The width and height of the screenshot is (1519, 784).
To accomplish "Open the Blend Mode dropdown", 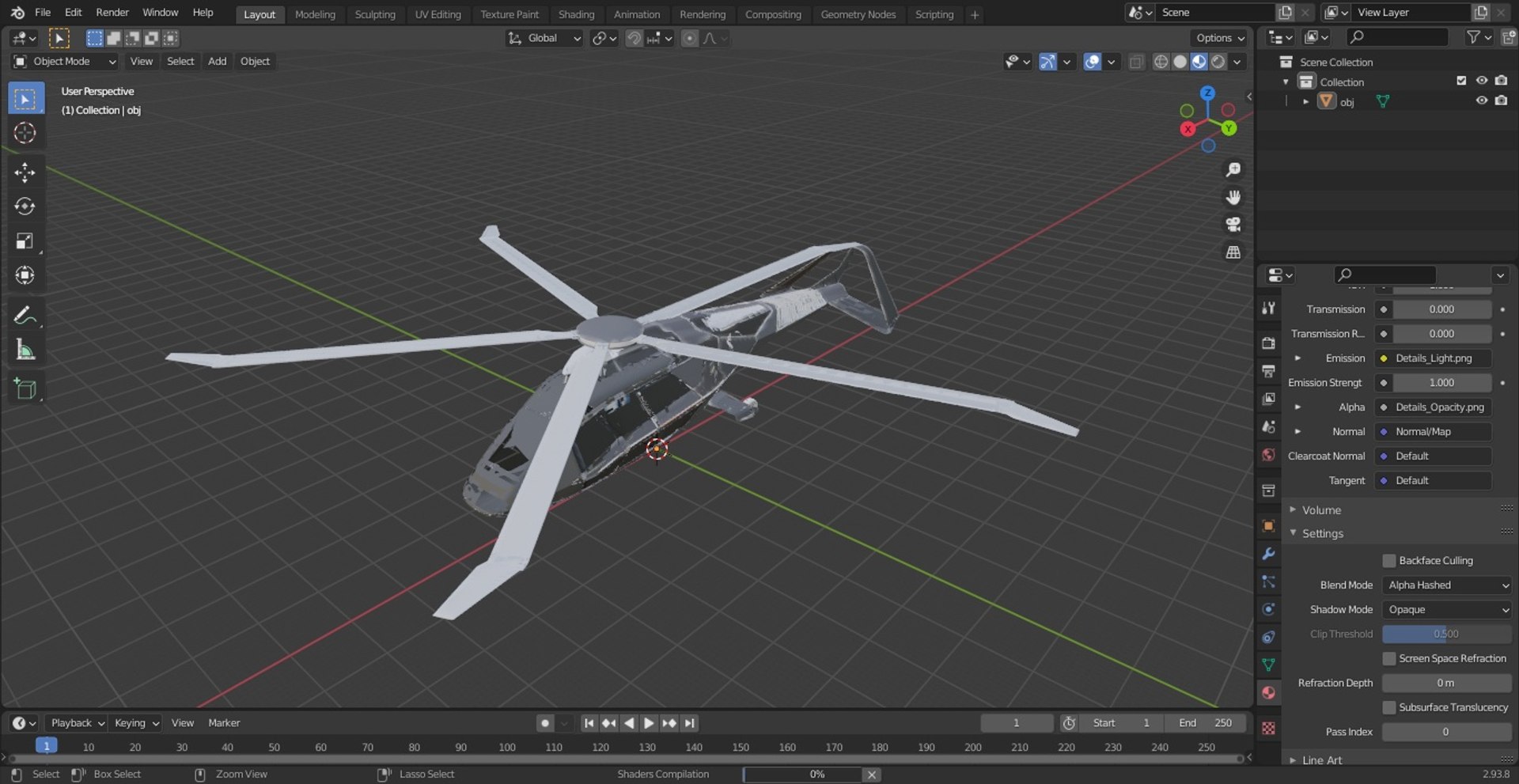I will tap(1447, 585).
